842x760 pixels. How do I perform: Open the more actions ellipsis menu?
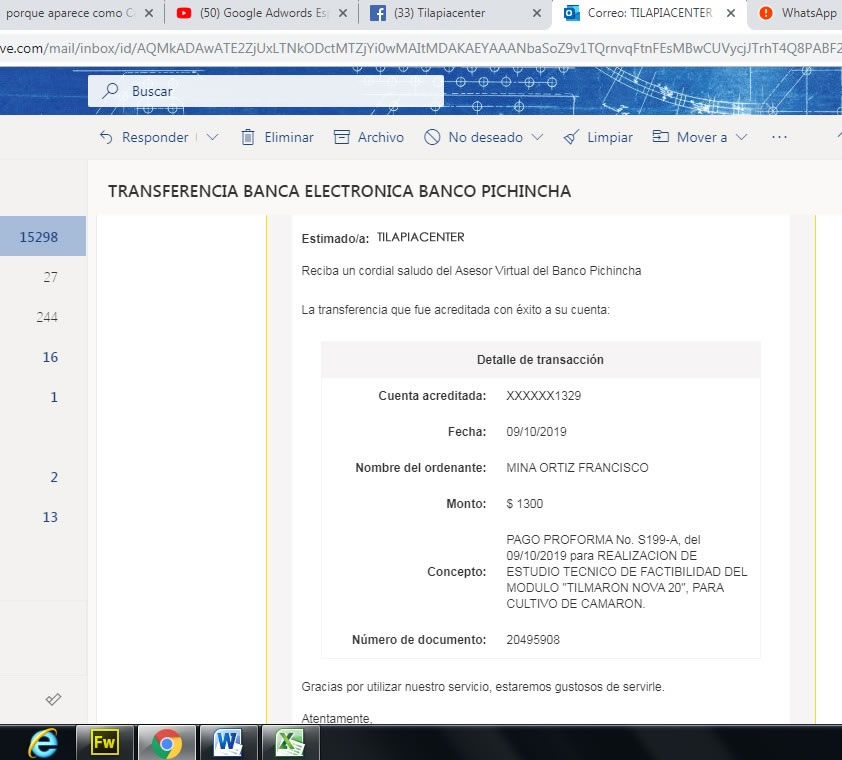coord(779,137)
